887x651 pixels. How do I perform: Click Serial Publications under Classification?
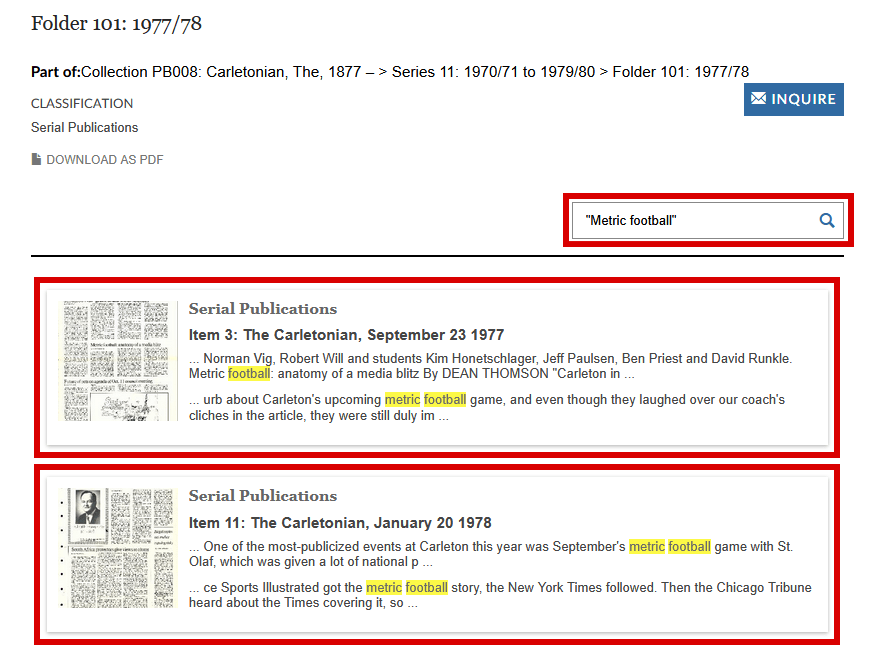(x=84, y=127)
